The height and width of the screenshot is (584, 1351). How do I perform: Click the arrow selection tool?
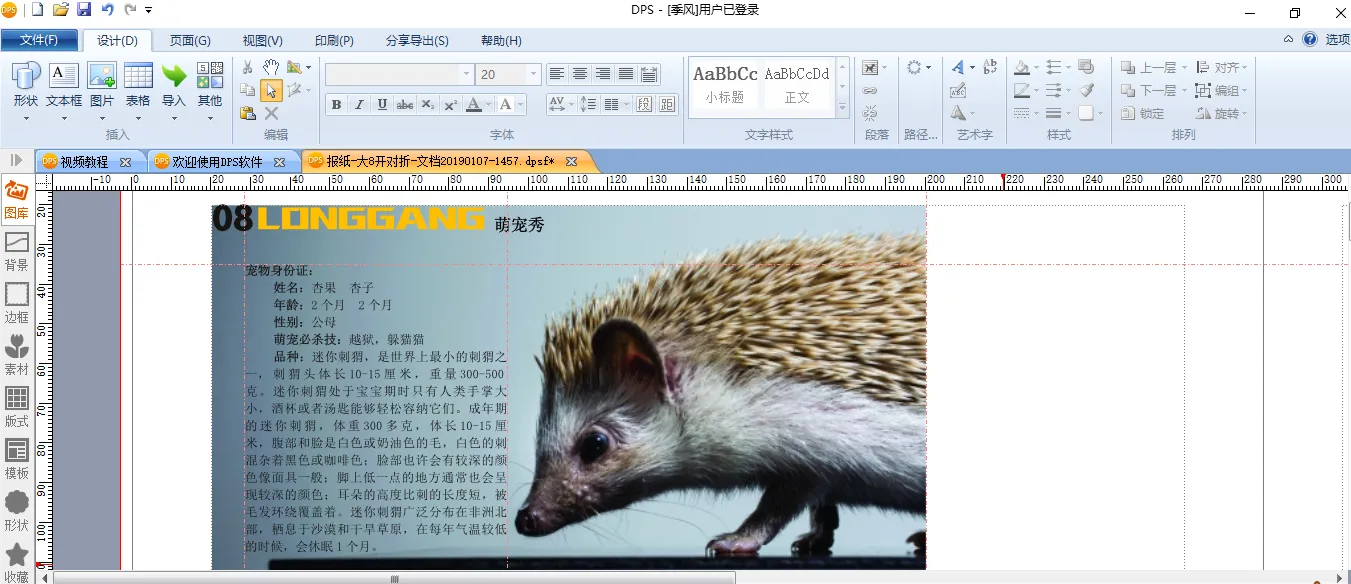(x=271, y=90)
